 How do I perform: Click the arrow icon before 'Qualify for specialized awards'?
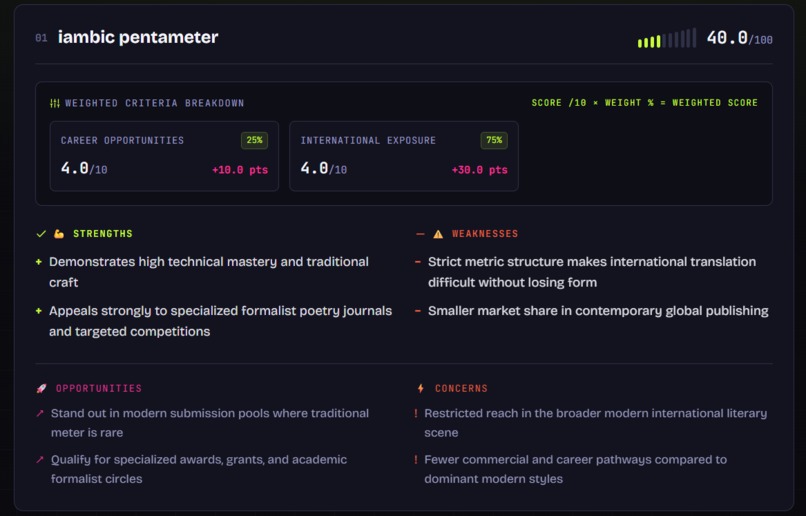40,459
